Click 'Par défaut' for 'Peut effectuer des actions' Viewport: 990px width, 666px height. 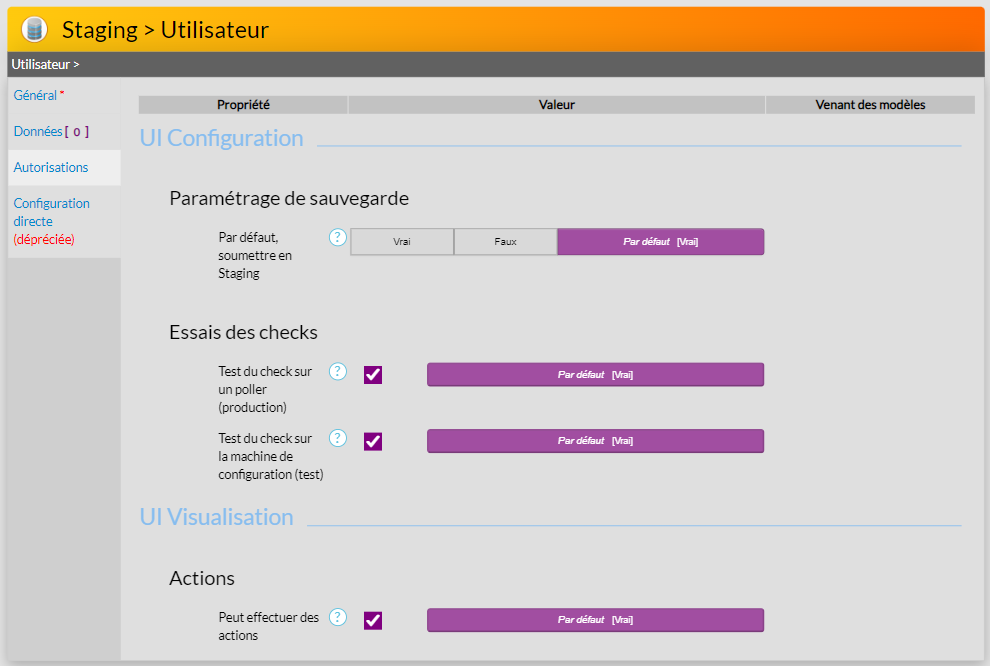point(595,620)
